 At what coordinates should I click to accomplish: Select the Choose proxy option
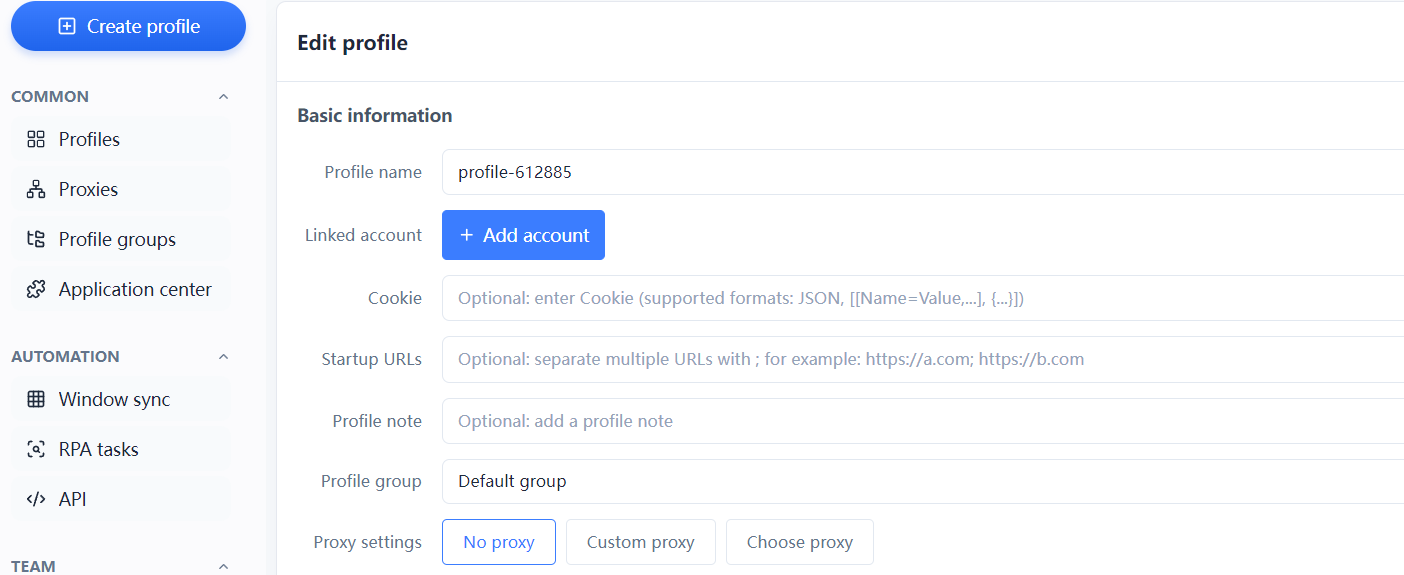tap(800, 542)
